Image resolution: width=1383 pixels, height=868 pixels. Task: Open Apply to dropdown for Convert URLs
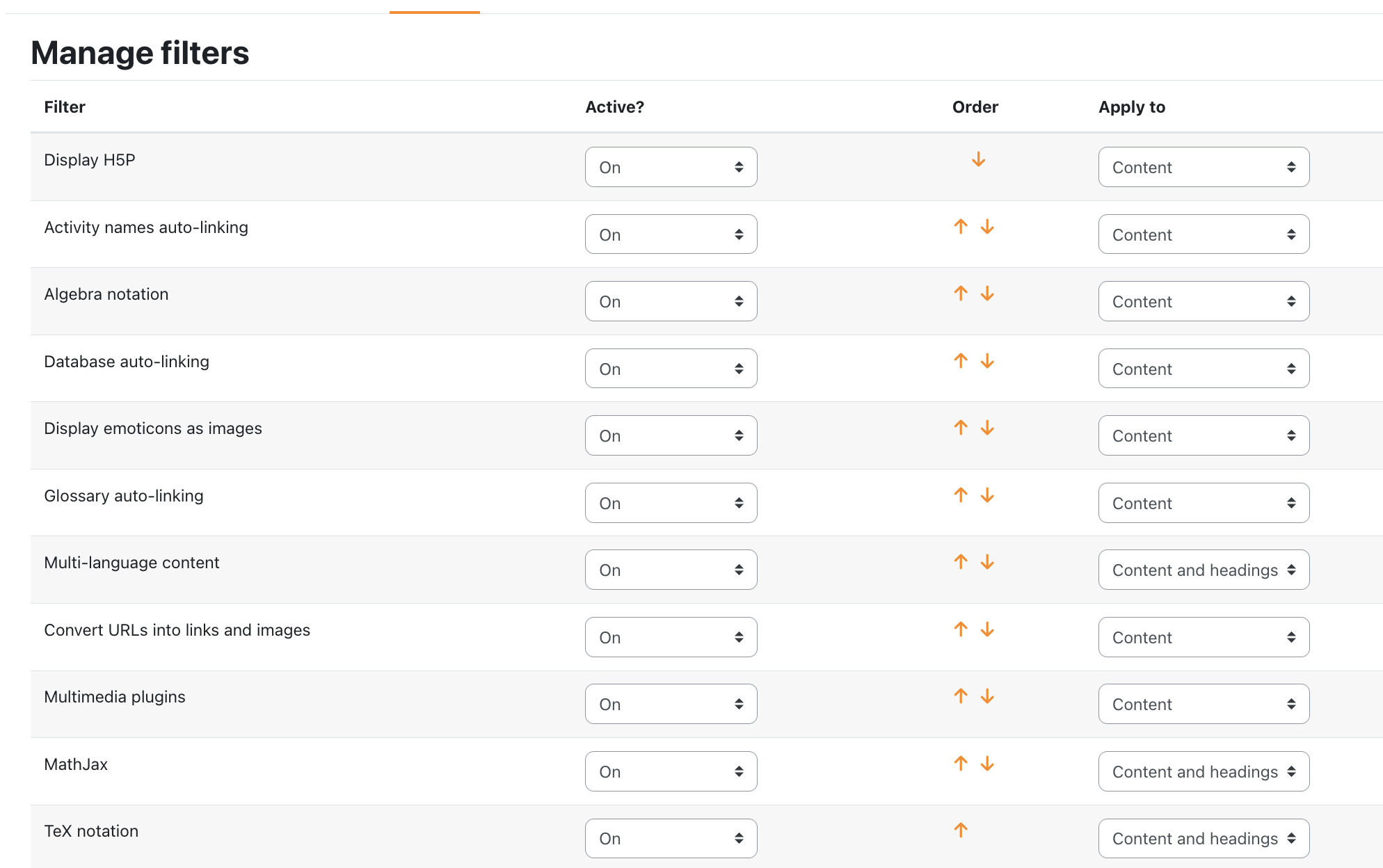point(1204,637)
